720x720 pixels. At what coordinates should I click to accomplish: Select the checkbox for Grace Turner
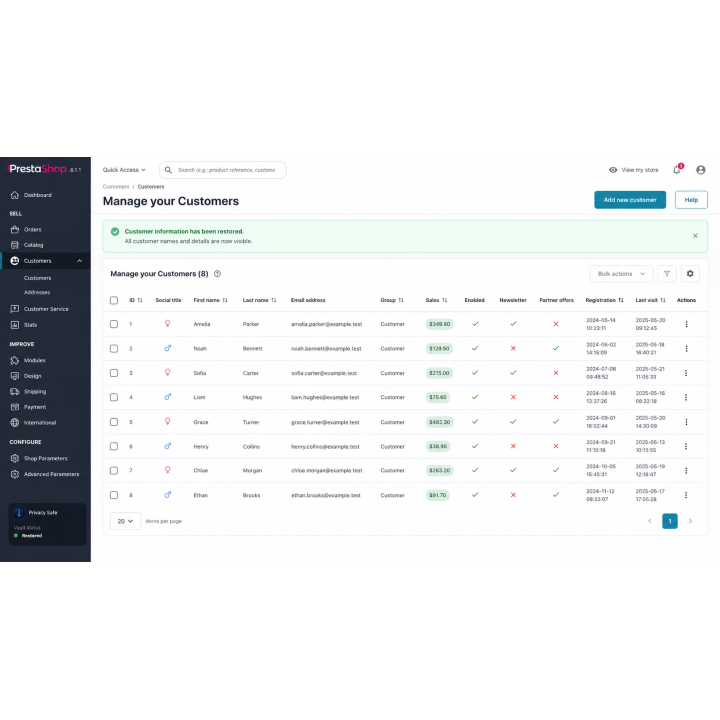tap(114, 422)
